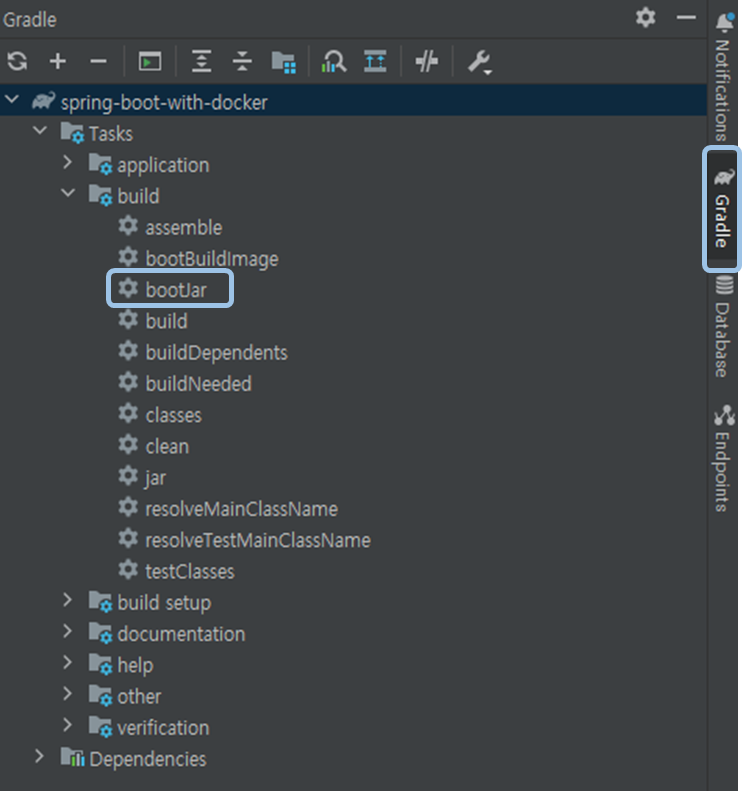This screenshot has height=791, width=742.
Task: Expand the other task group
Action: (68, 694)
